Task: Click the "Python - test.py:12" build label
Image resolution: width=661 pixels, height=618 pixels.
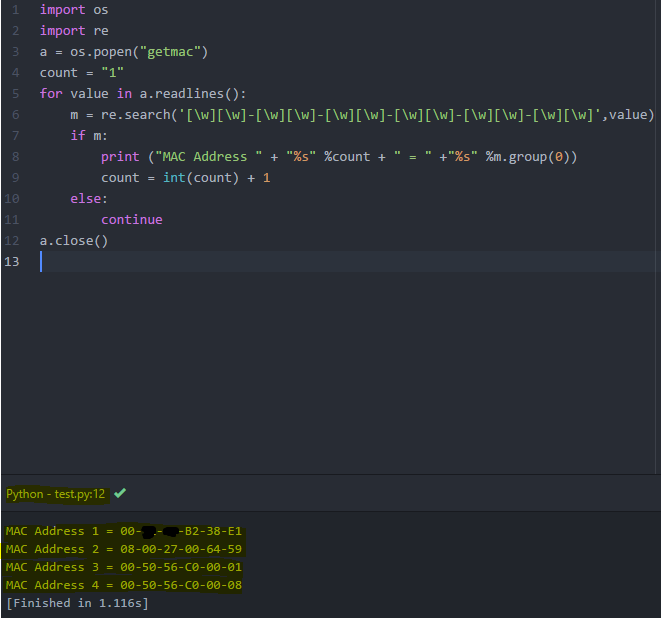Action: (55, 494)
